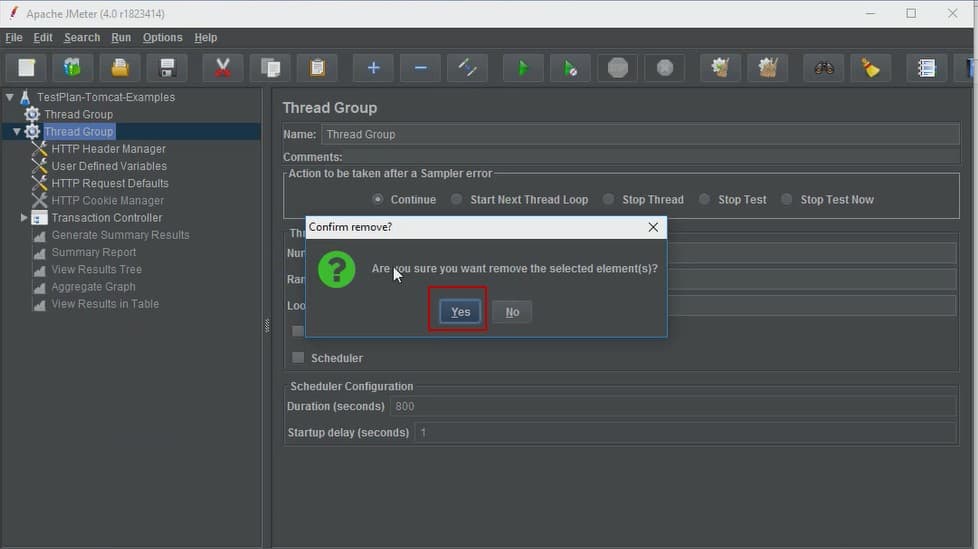Expand the Transaction Controller tree node
Viewport: 978px width, 549px height.
click(25, 218)
